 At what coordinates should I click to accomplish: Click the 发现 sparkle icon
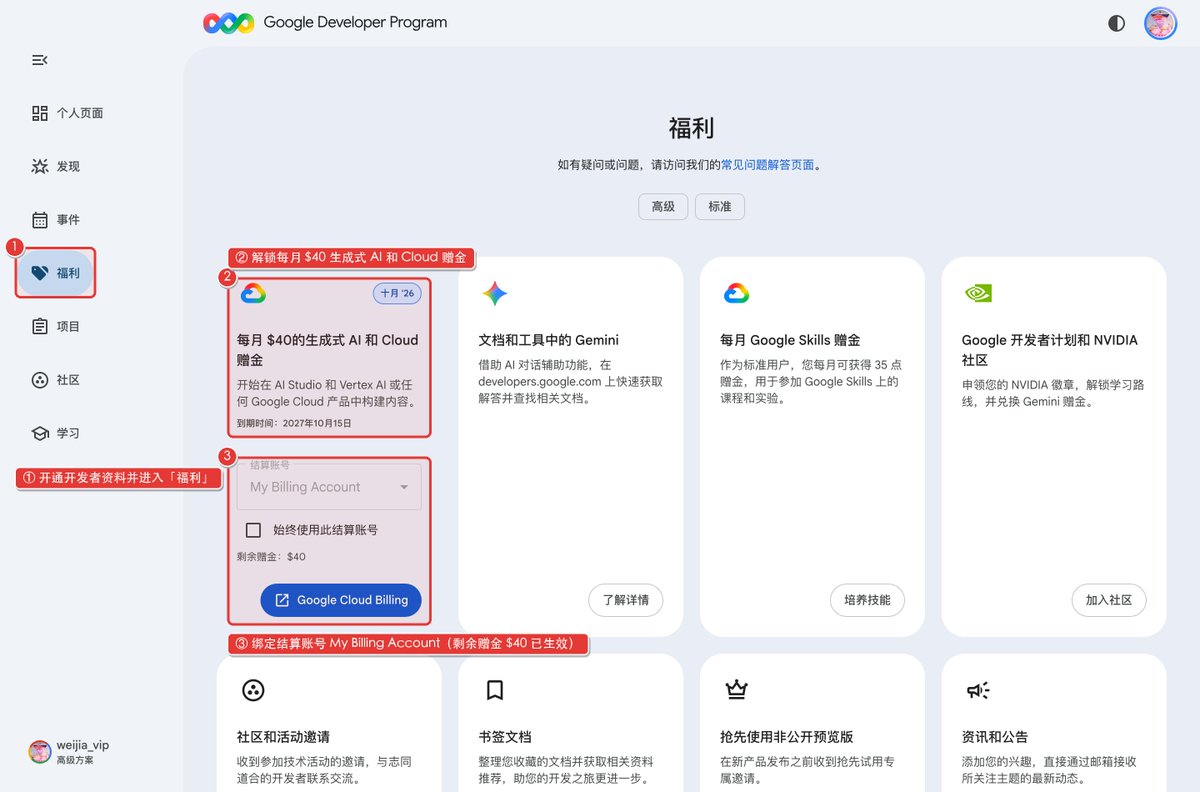click(x=40, y=166)
